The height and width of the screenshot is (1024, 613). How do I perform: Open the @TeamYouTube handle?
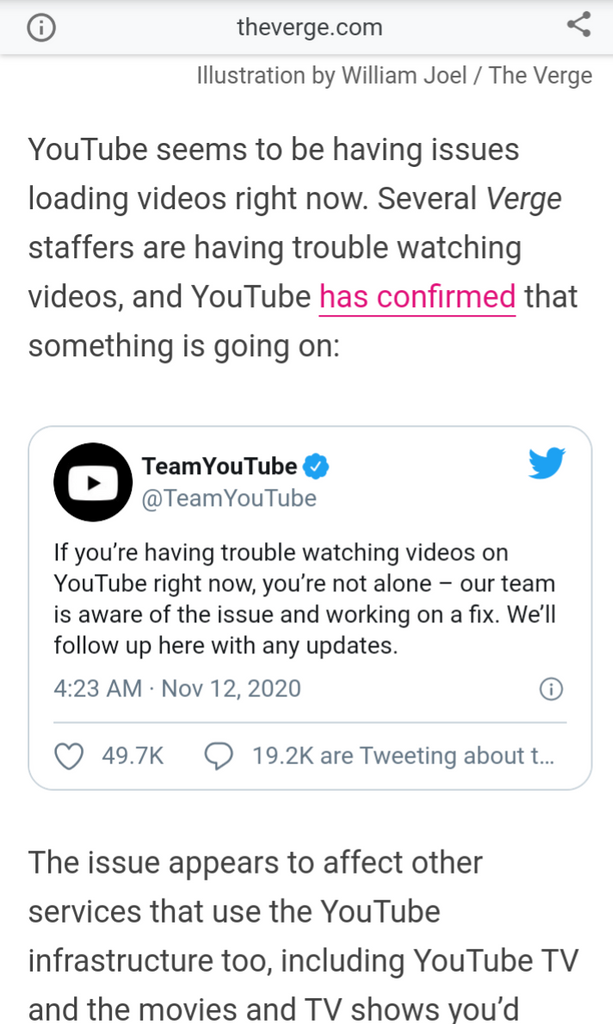229,498
